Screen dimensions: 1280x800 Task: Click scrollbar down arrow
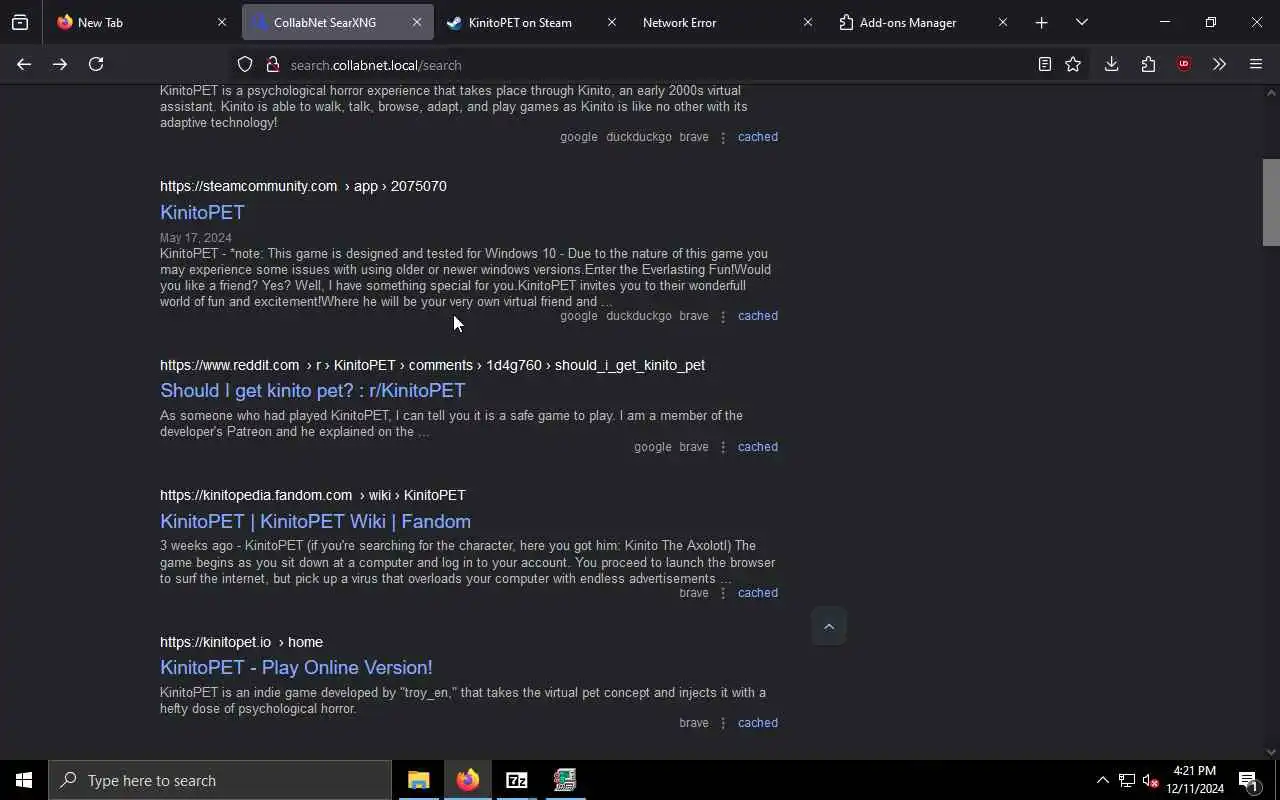tap(1271, 752)
